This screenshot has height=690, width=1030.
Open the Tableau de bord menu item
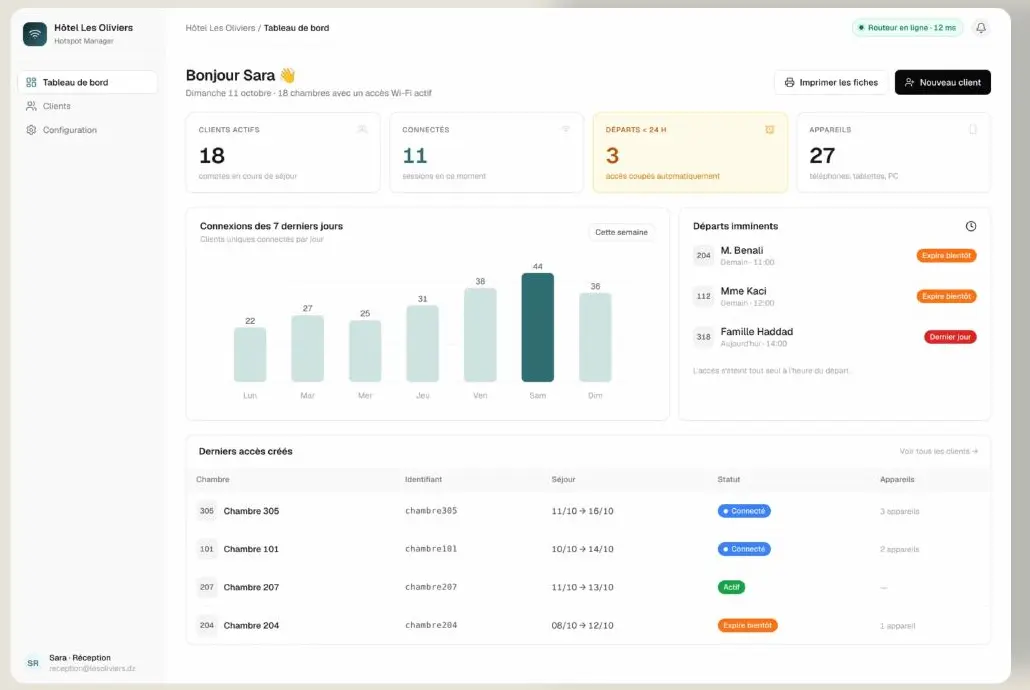pyautogui.click(x=87, y=82)
